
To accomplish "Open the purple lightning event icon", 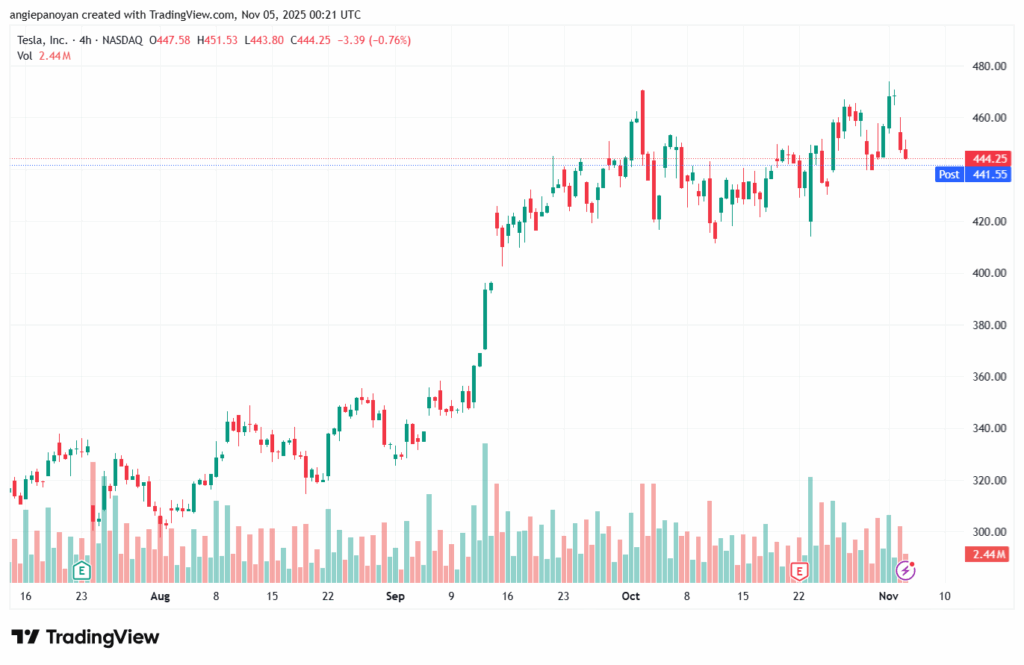I will point(905,571).
